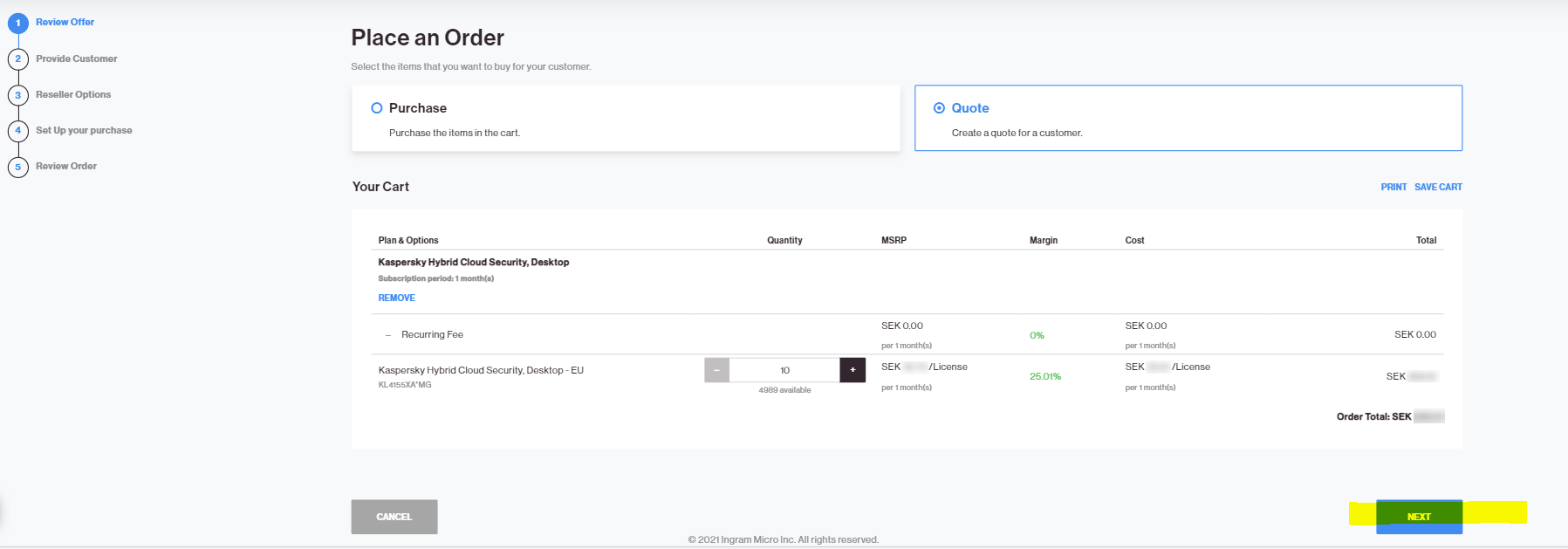Click the CANCEL button
This screenshot has width=1568, height=549.
click(x=394, y=517)
